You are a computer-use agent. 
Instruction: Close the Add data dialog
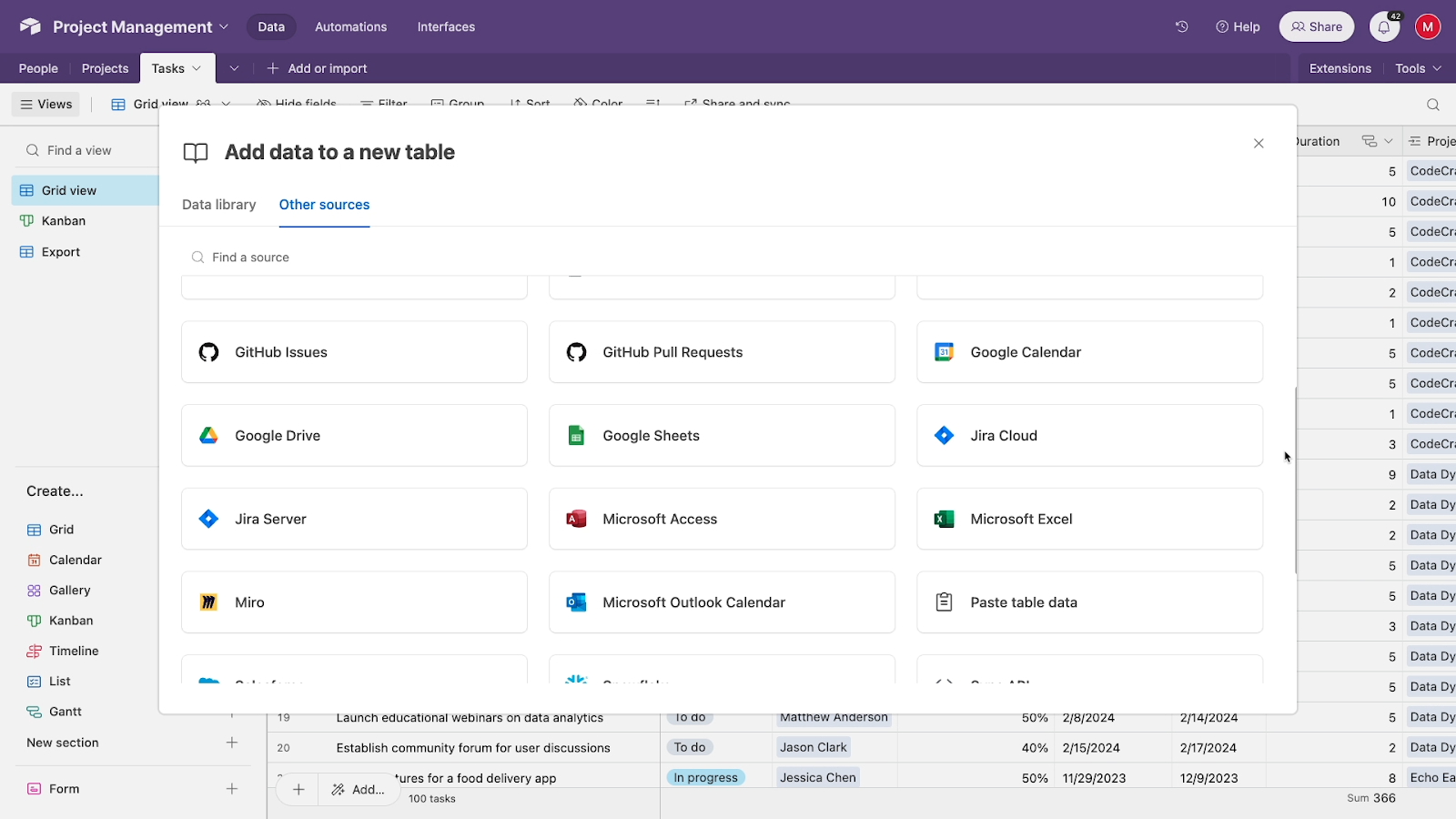[1259, 144]
